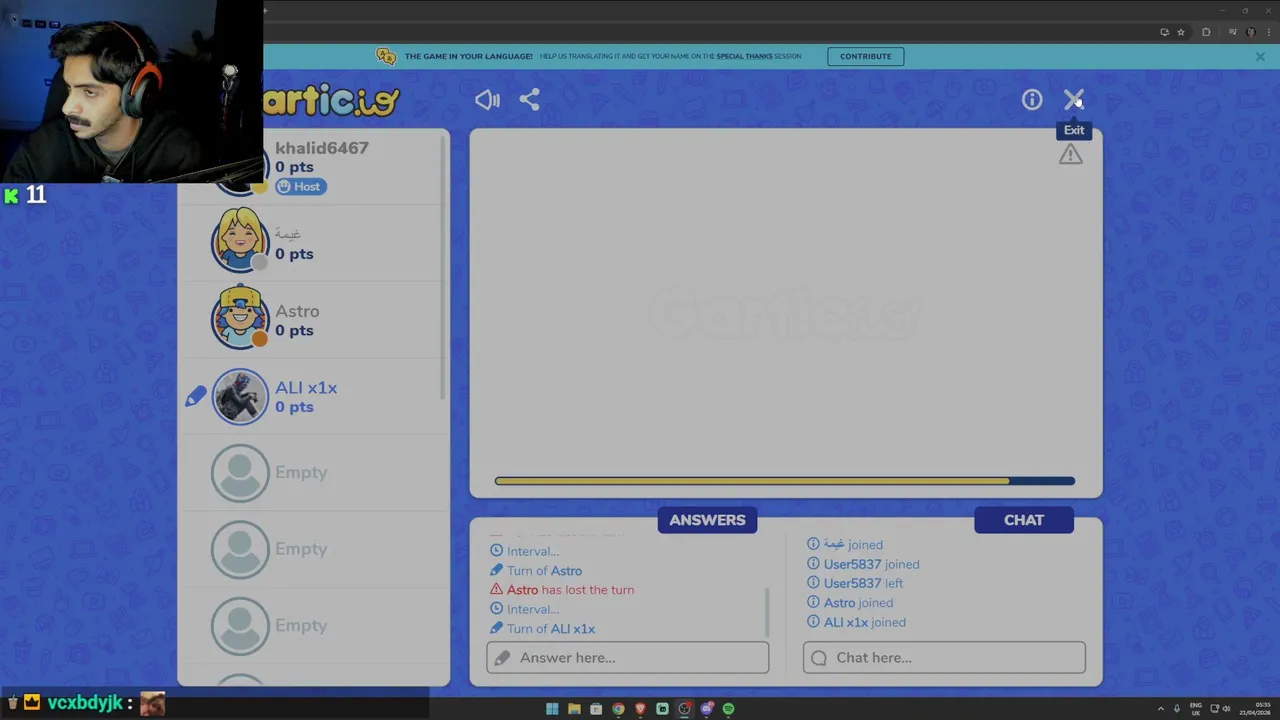
Task: Open the browser media control icon
Action: pos(1233,32)
